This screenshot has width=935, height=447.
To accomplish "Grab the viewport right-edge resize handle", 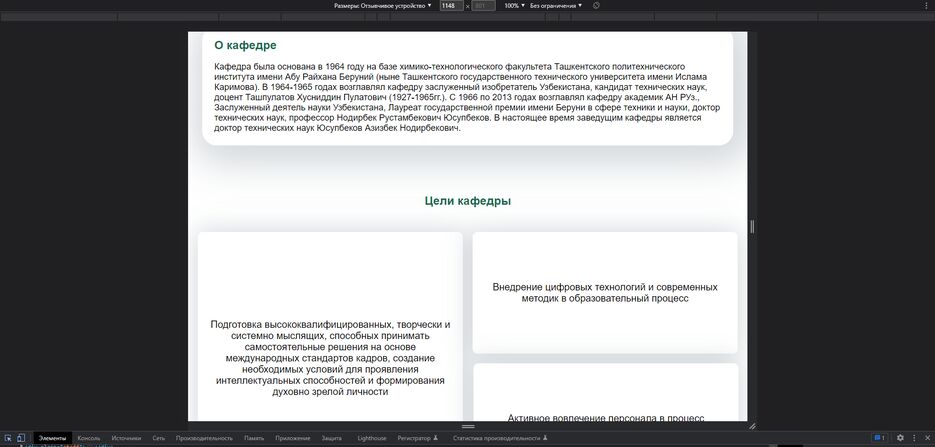I will (x=752, y=227).
